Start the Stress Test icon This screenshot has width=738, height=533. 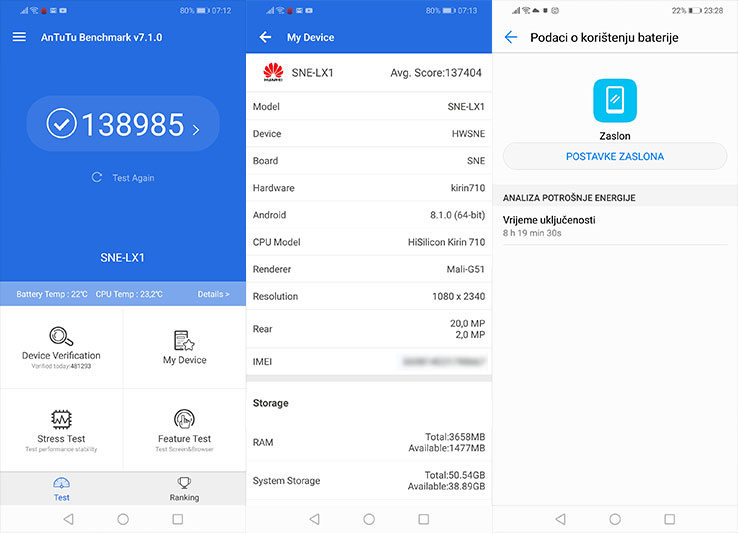tap(61, 419)
